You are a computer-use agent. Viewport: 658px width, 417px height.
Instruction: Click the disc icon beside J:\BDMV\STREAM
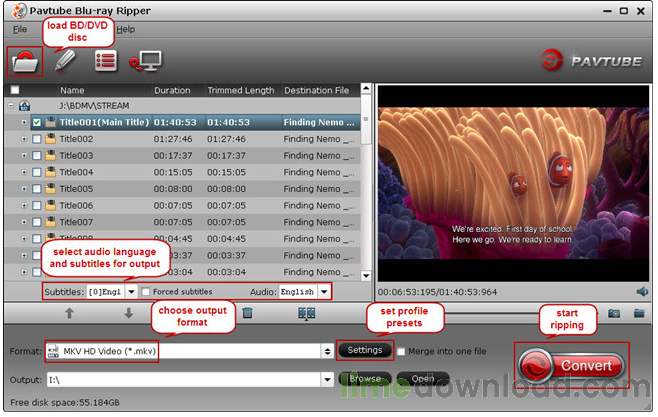(24, 106)
